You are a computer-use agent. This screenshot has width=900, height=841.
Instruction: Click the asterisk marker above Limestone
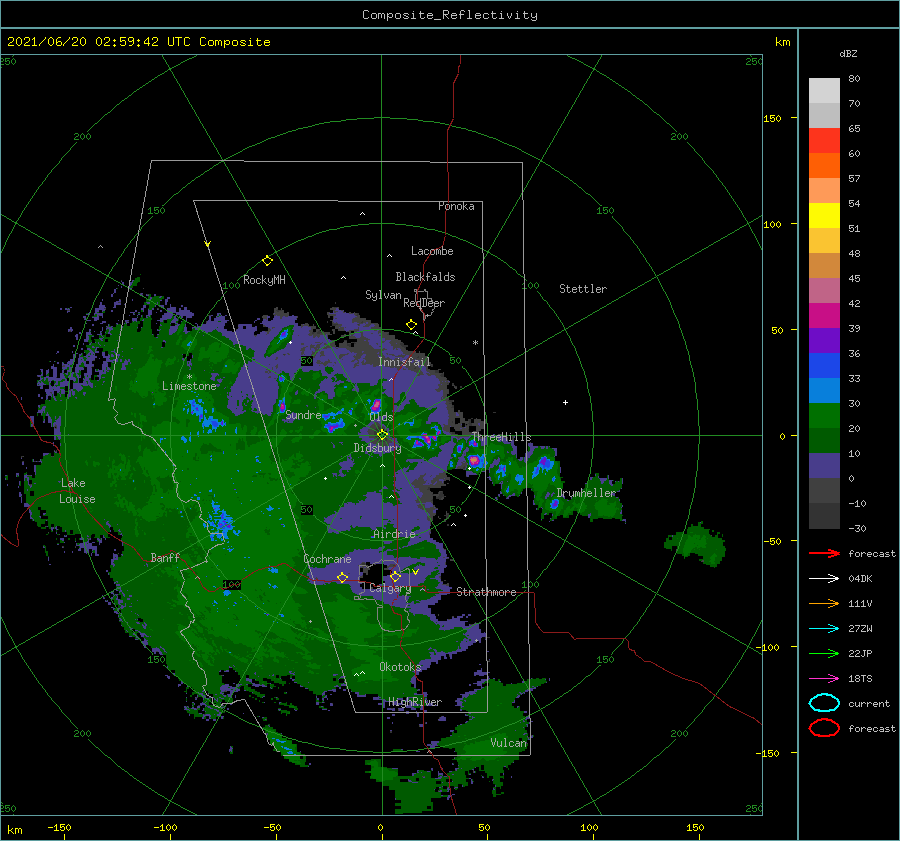(x=189, y=377)
